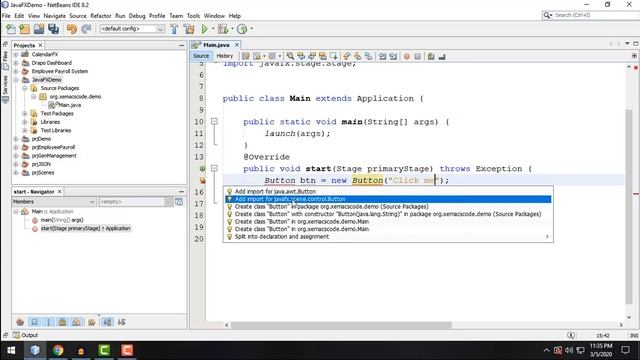This screenshot has width=640, height=360.
Task: Click the Comment editor toolbar icon
Action: [x=431, y=56]
